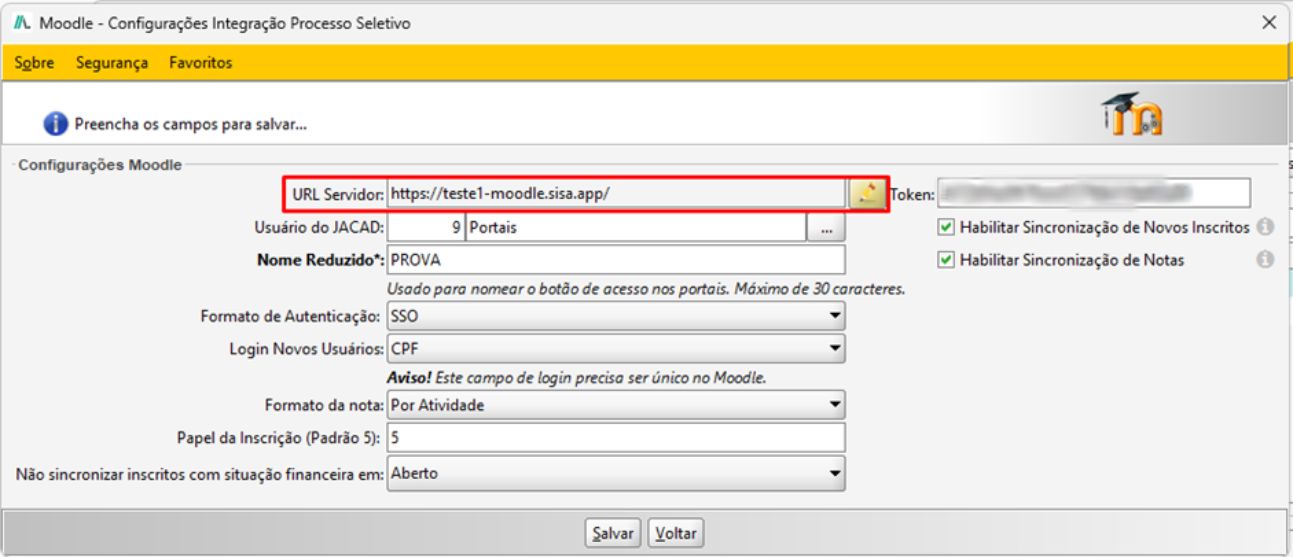1293x557 pixels.
Task: Click the Usuário do JACAD code field showing 9
Action: 425,228
